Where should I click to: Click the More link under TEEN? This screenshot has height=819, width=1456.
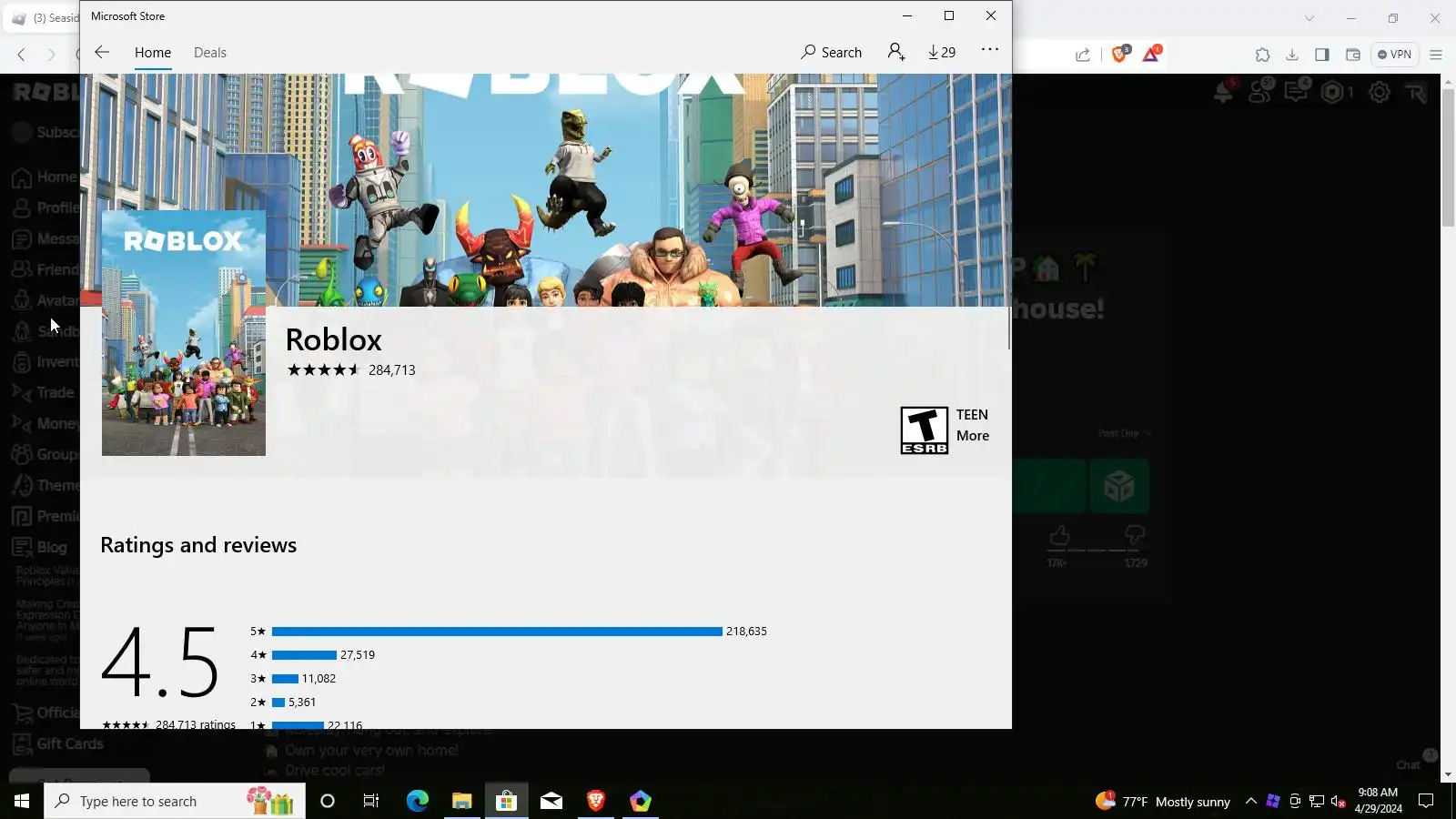[973, 436]
